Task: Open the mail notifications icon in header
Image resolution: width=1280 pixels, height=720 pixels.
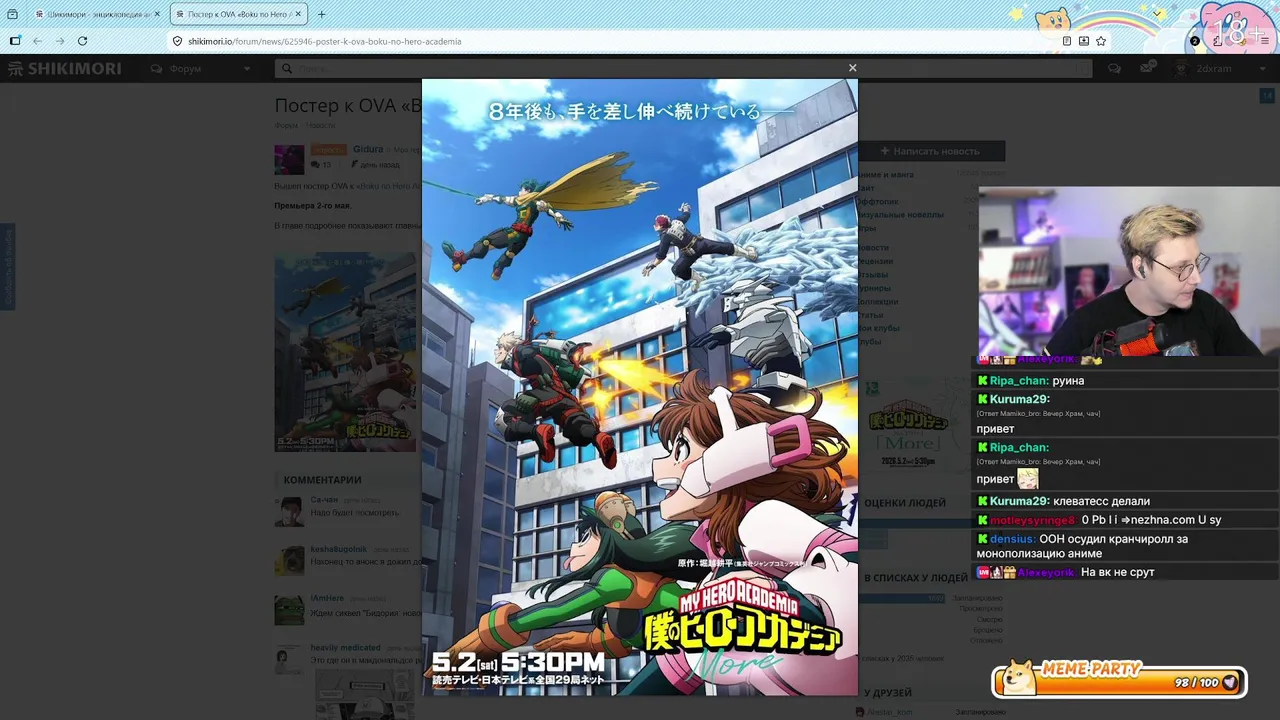Action: (x=1147, y=68)
